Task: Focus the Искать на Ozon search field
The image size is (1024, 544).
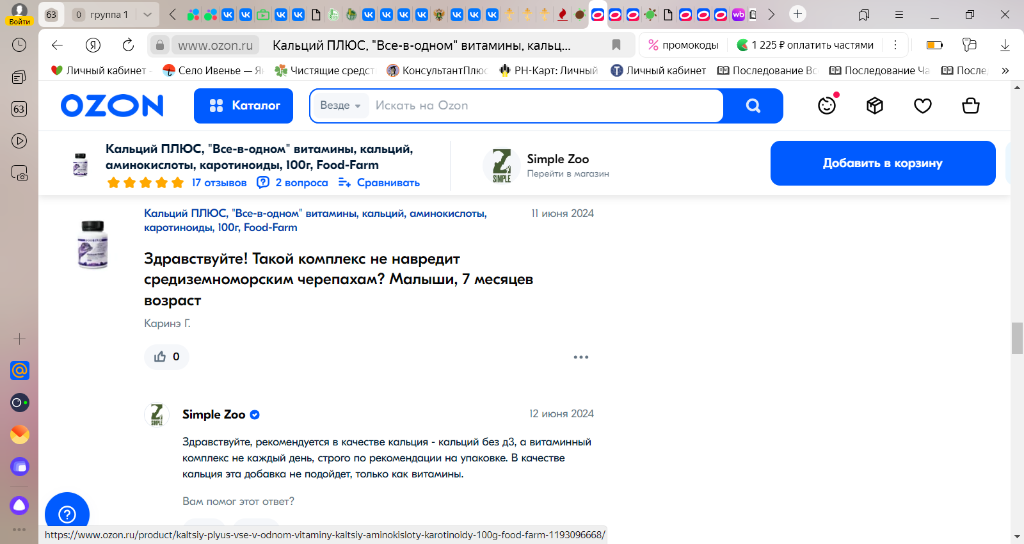Action: coord(545,106)
